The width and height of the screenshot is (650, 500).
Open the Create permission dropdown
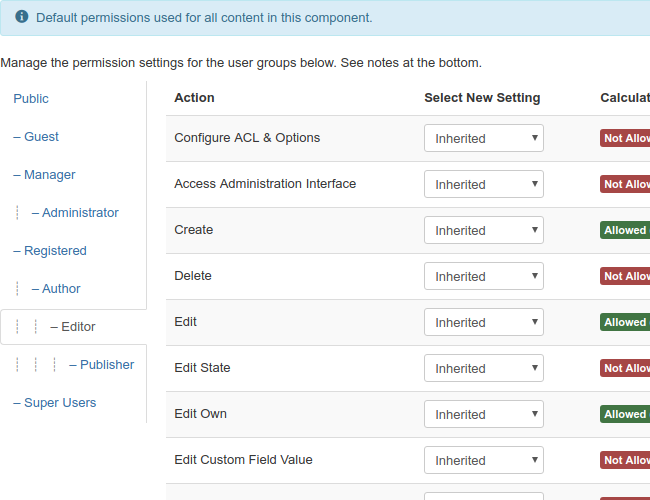pyautogui.click(x=484, y=231)
